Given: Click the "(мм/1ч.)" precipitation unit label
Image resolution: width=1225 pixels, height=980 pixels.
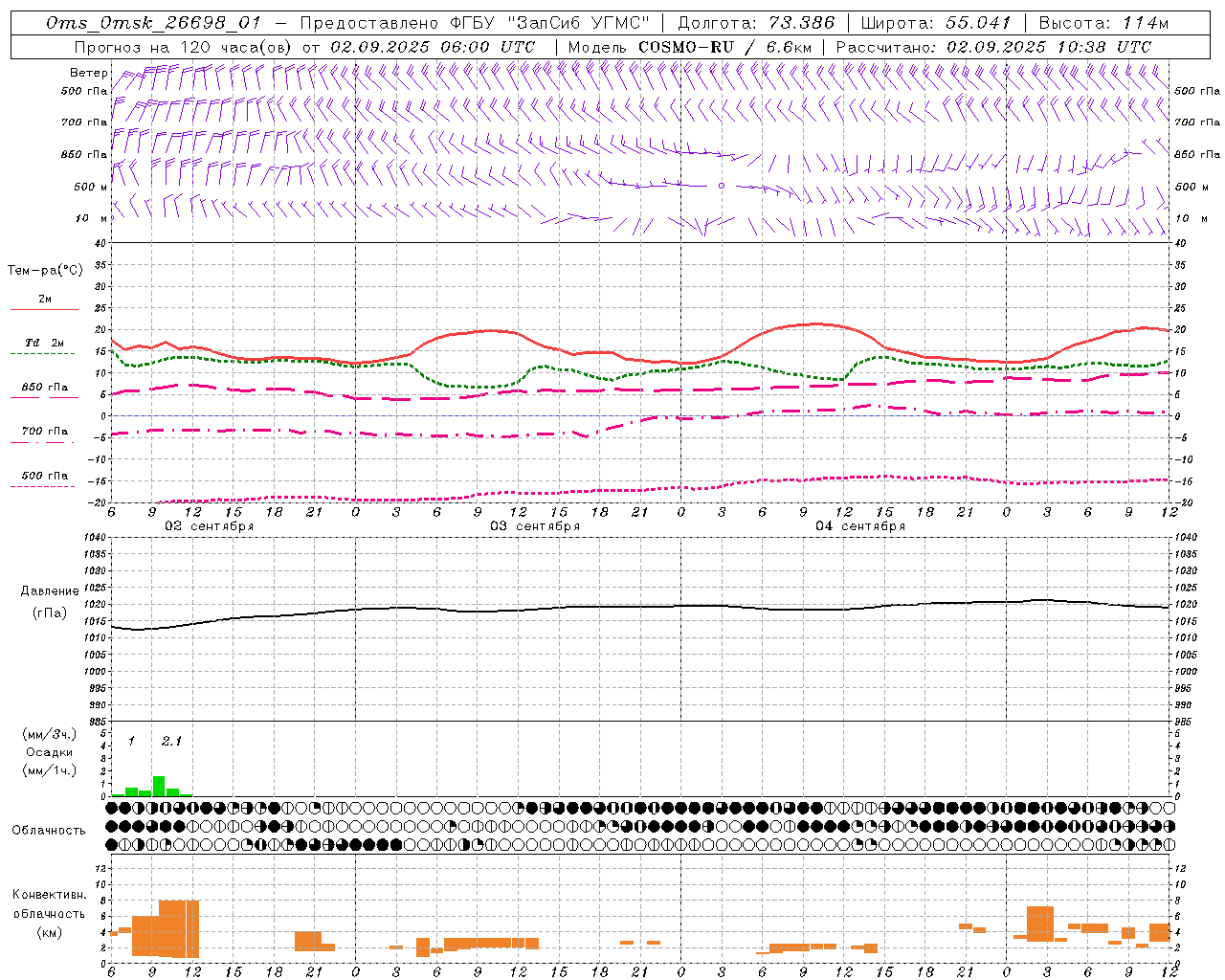Looking at the screenshot, I should [50, 770].
